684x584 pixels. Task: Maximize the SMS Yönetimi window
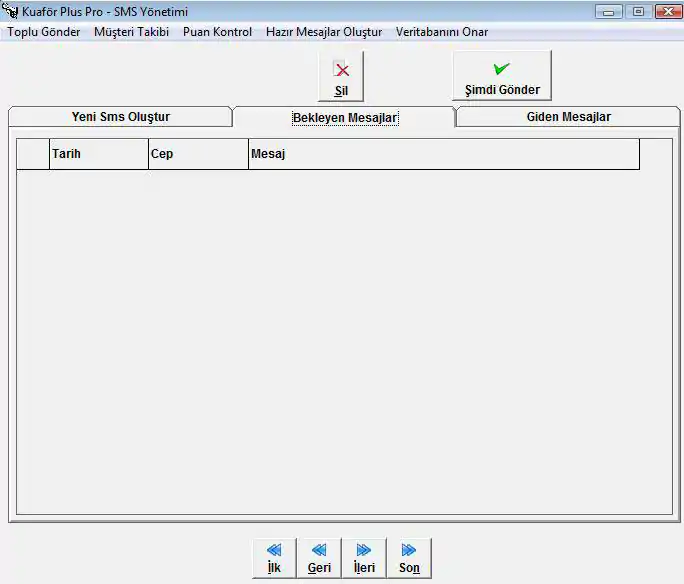click(637, 12)
